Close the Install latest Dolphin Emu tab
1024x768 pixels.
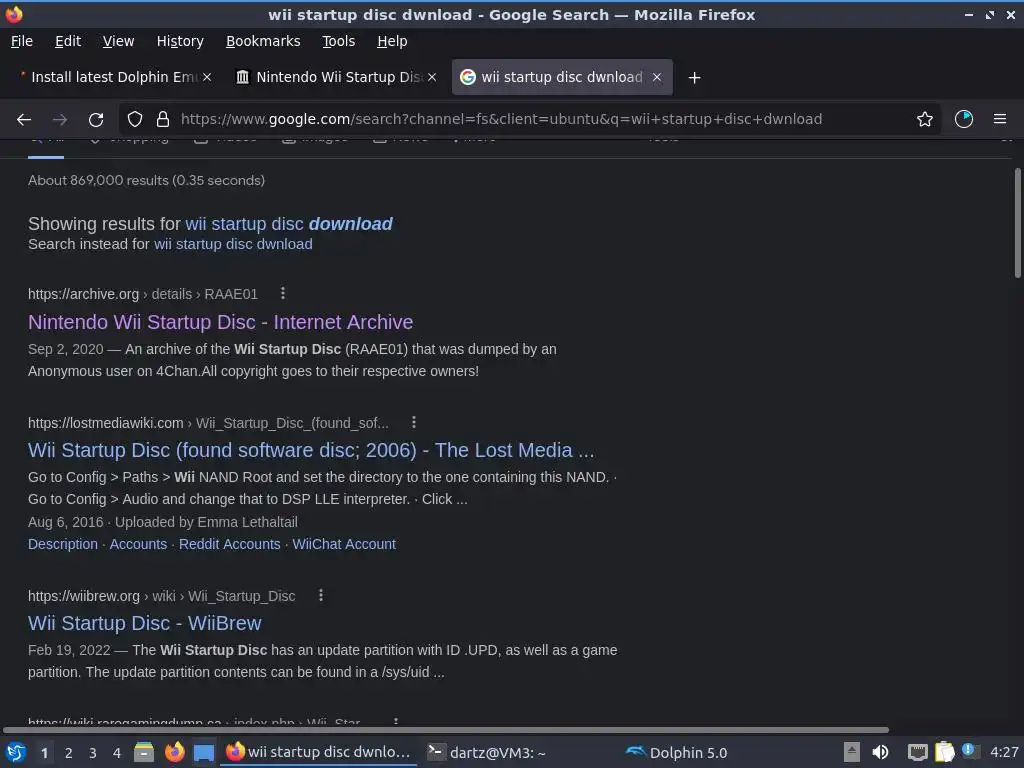click(207, 77)
